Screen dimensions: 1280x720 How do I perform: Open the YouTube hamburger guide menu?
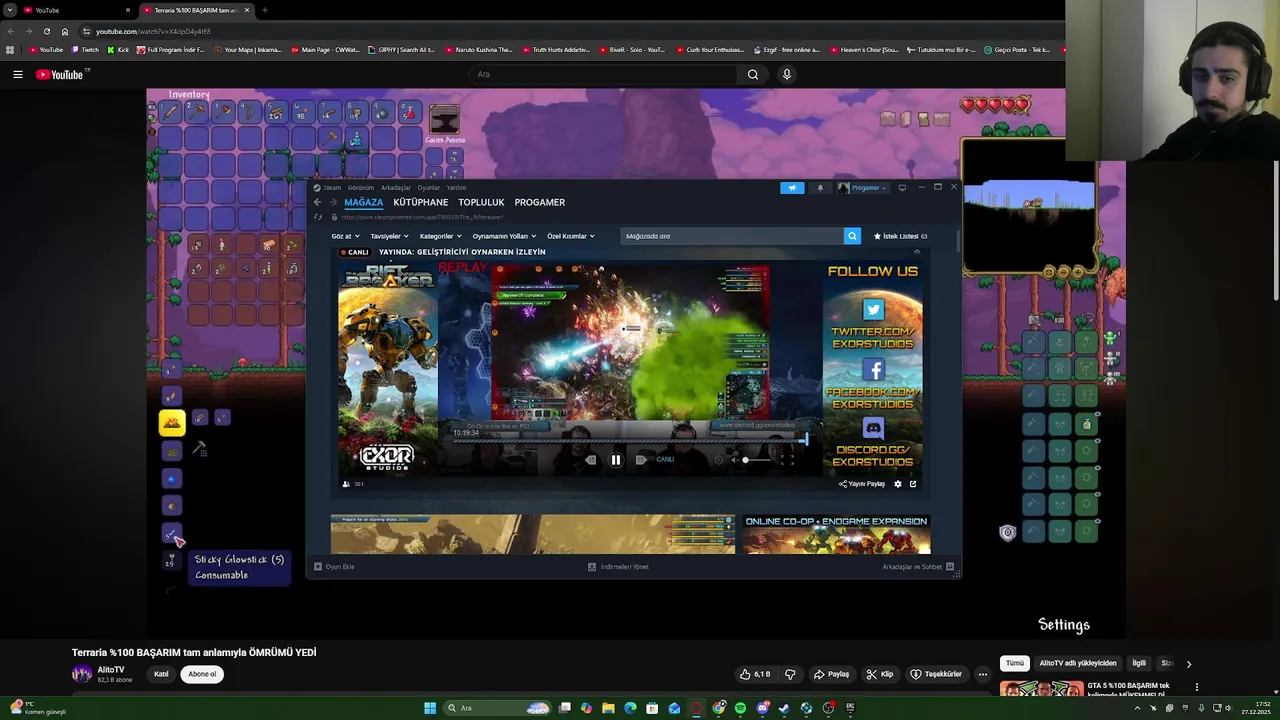17,74
